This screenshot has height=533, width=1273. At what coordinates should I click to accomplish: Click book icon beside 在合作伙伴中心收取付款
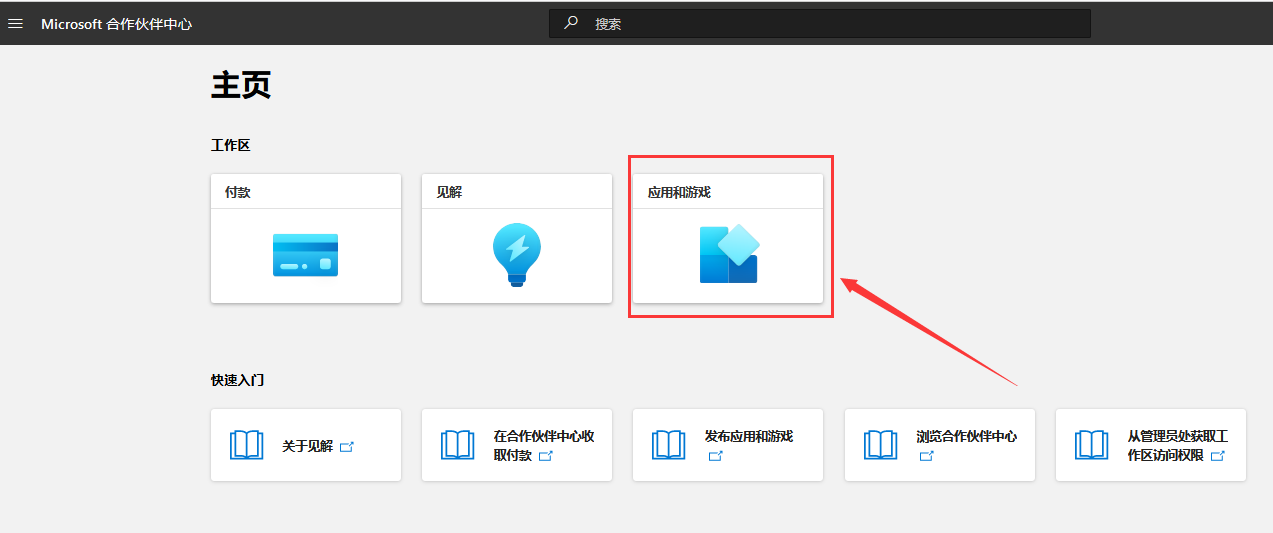pyautogui.click(x=458, y=445)
